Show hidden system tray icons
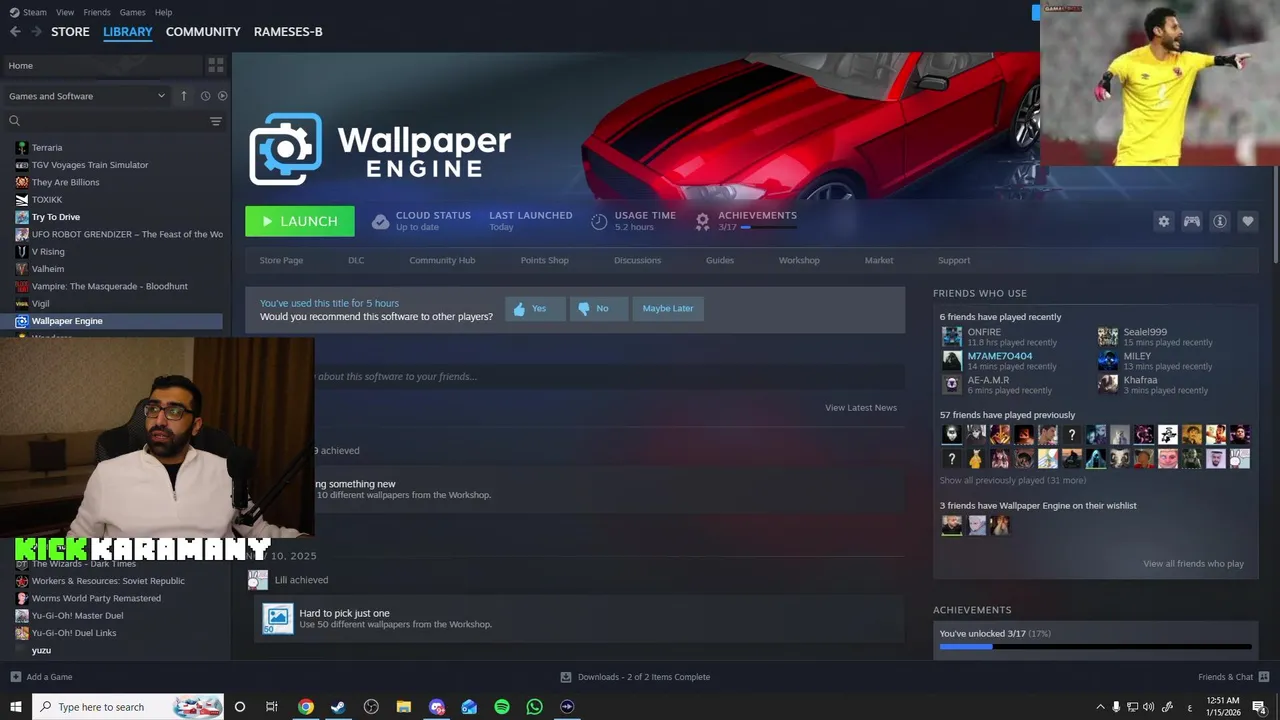 [1100, 707]
